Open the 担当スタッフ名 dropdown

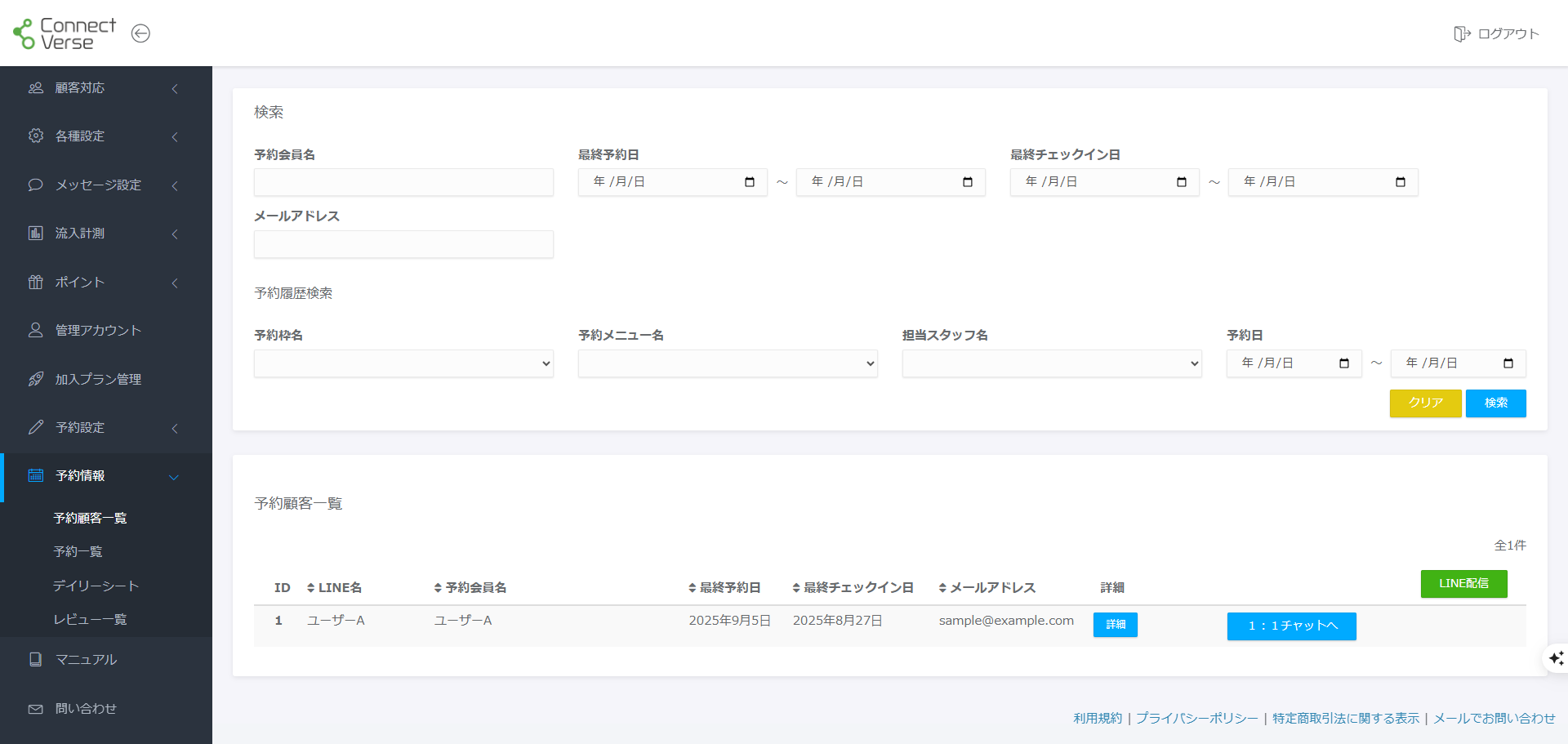click(1051, 363)
